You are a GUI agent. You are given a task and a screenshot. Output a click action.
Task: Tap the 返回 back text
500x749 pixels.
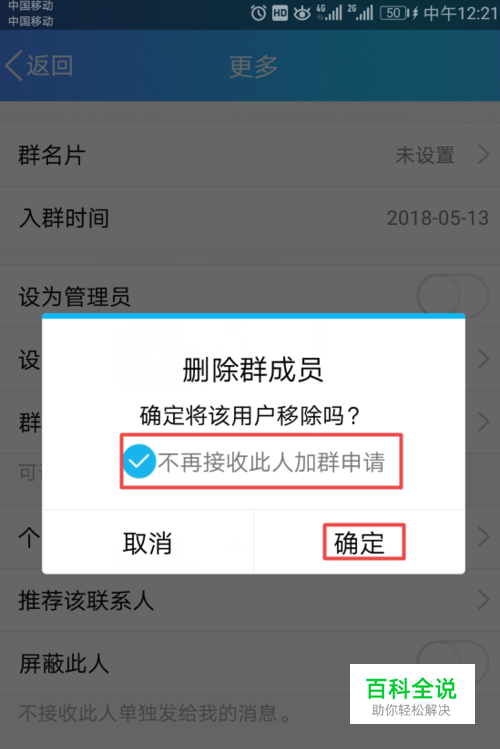coord(50,65)
